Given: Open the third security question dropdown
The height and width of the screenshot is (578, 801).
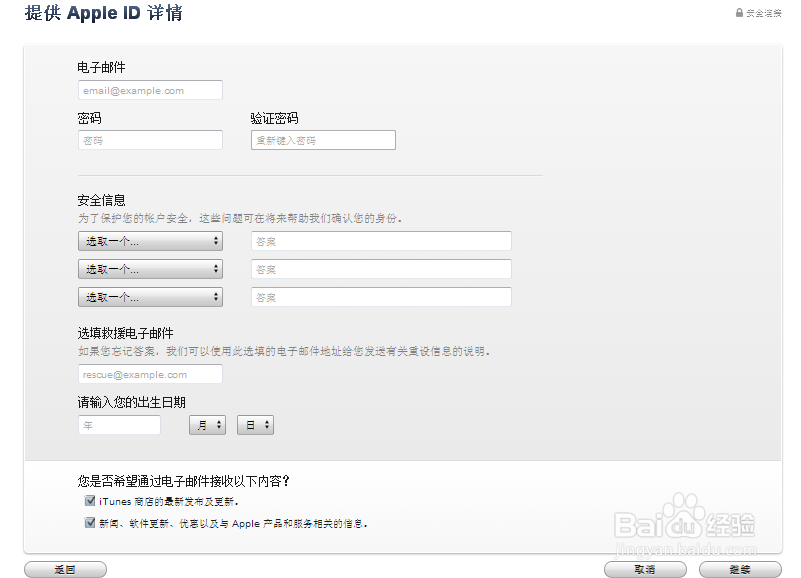Looking at the screenshot, I should pos(150,297).
